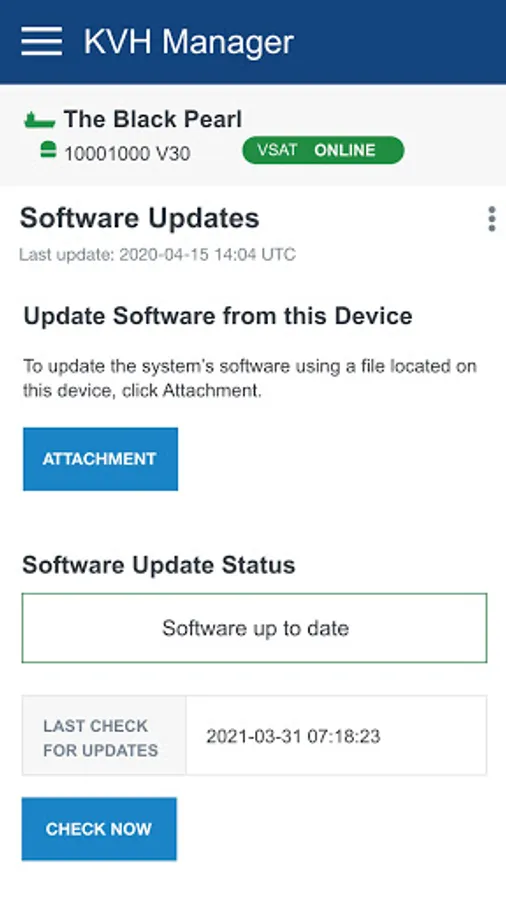Click the word ONLINE in status pill
Image resolution: width=506 pixels, height=900 pixels.
click(345, 150)
